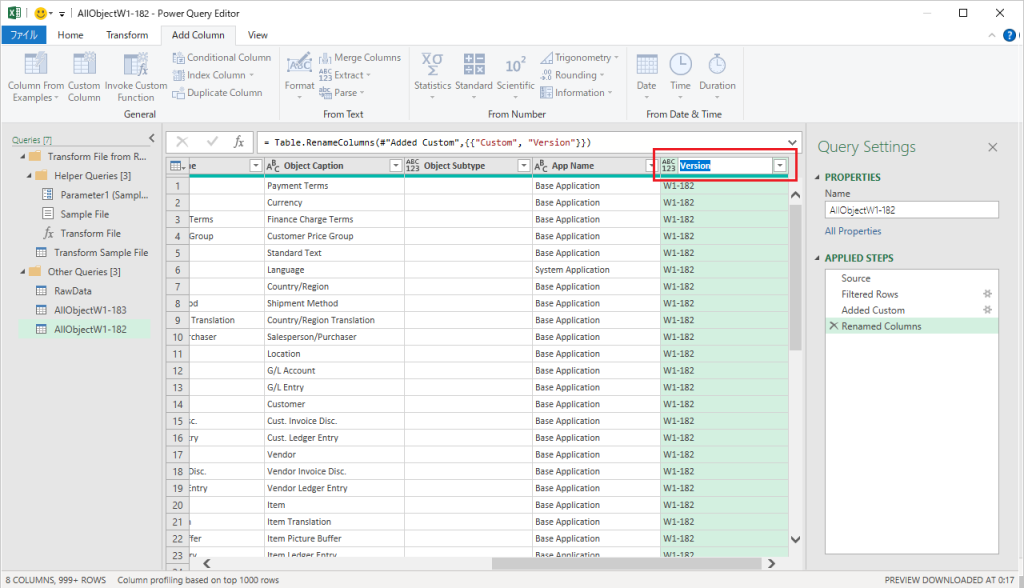Collapse the Queries pane

152,138
